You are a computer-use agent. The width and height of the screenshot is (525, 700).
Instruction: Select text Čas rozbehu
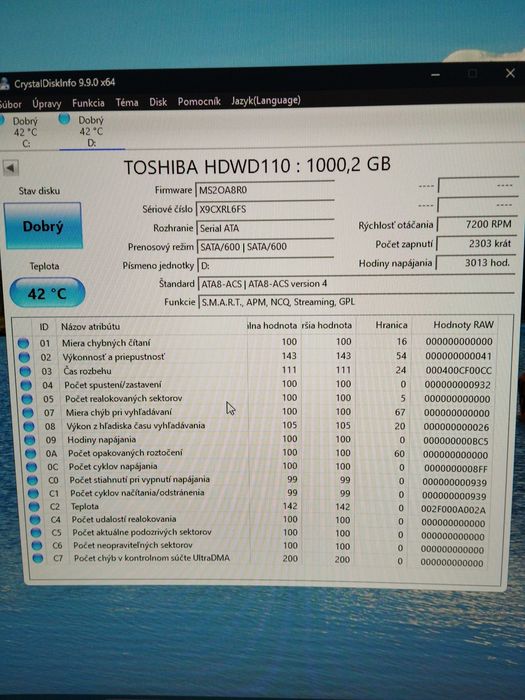(88, 371)
